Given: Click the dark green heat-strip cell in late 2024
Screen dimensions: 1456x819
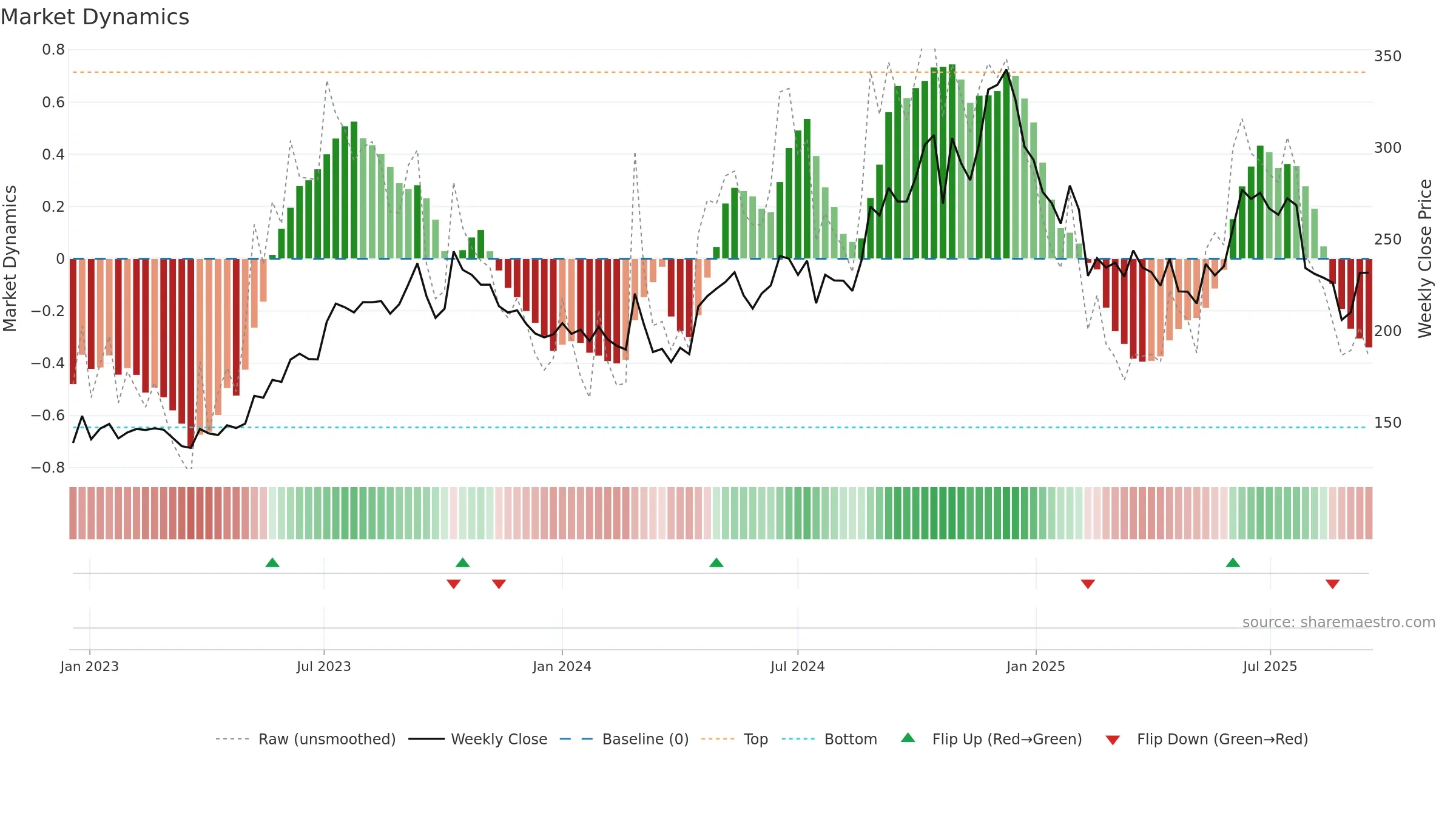Looking at the screenshot, I should (x=952, y=513).
